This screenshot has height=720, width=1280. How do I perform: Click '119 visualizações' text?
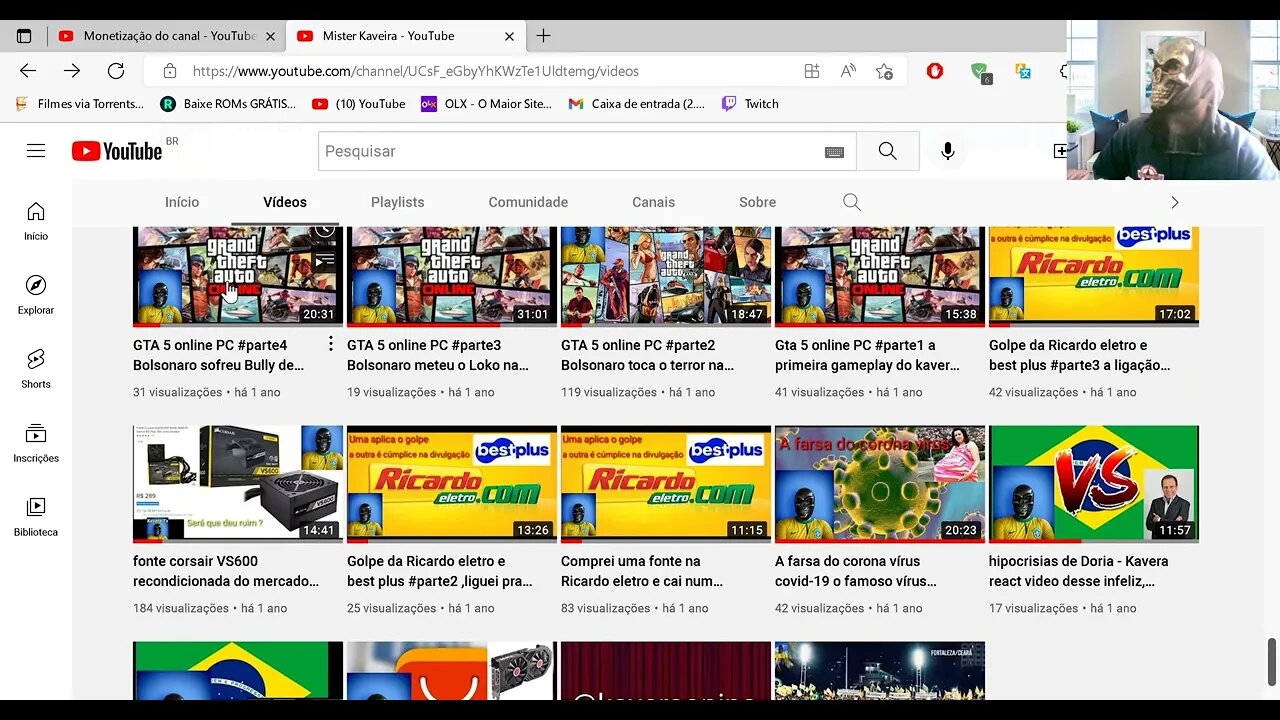tap(609, 392)
